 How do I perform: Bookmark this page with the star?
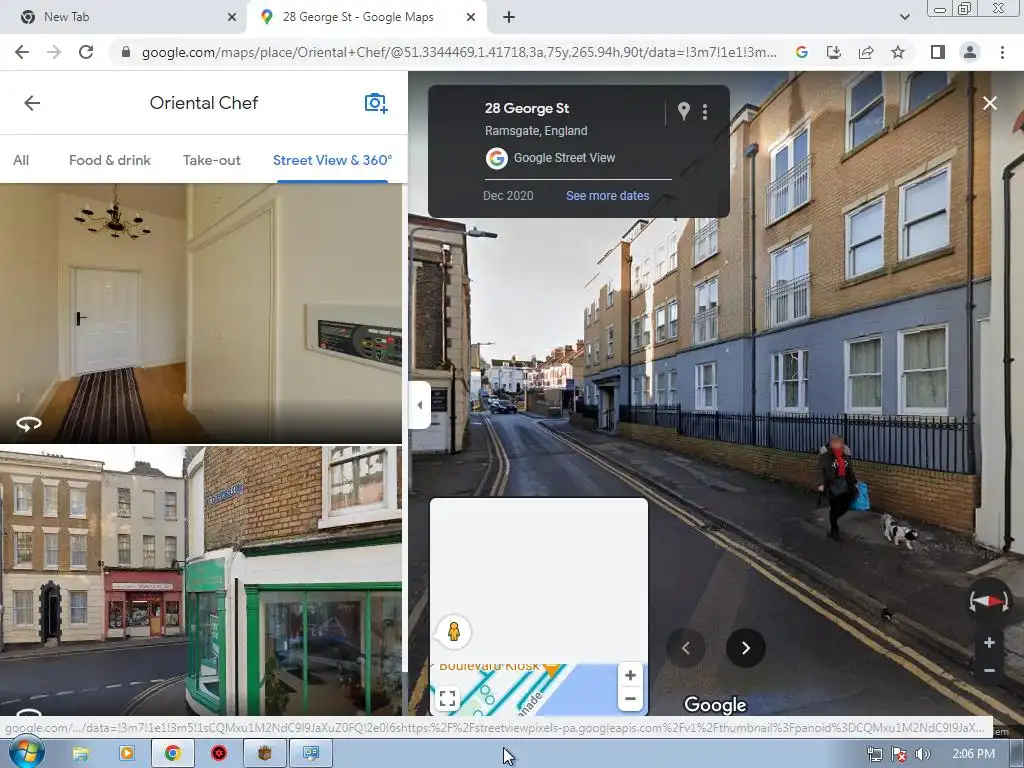click(x=898, y=52)
